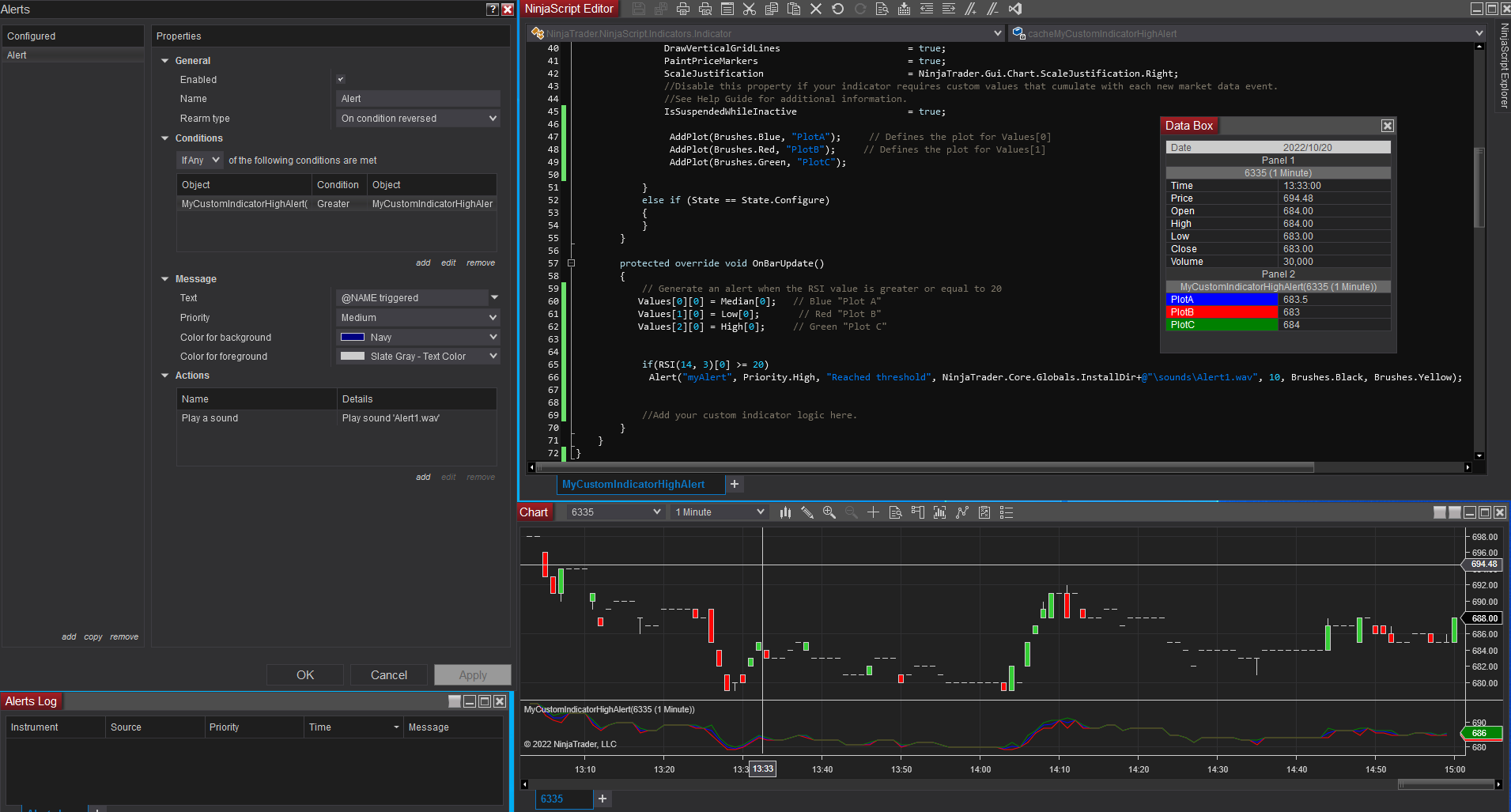
Task: Open the Rearm type dropdown
Action: [x=417, y=119]
